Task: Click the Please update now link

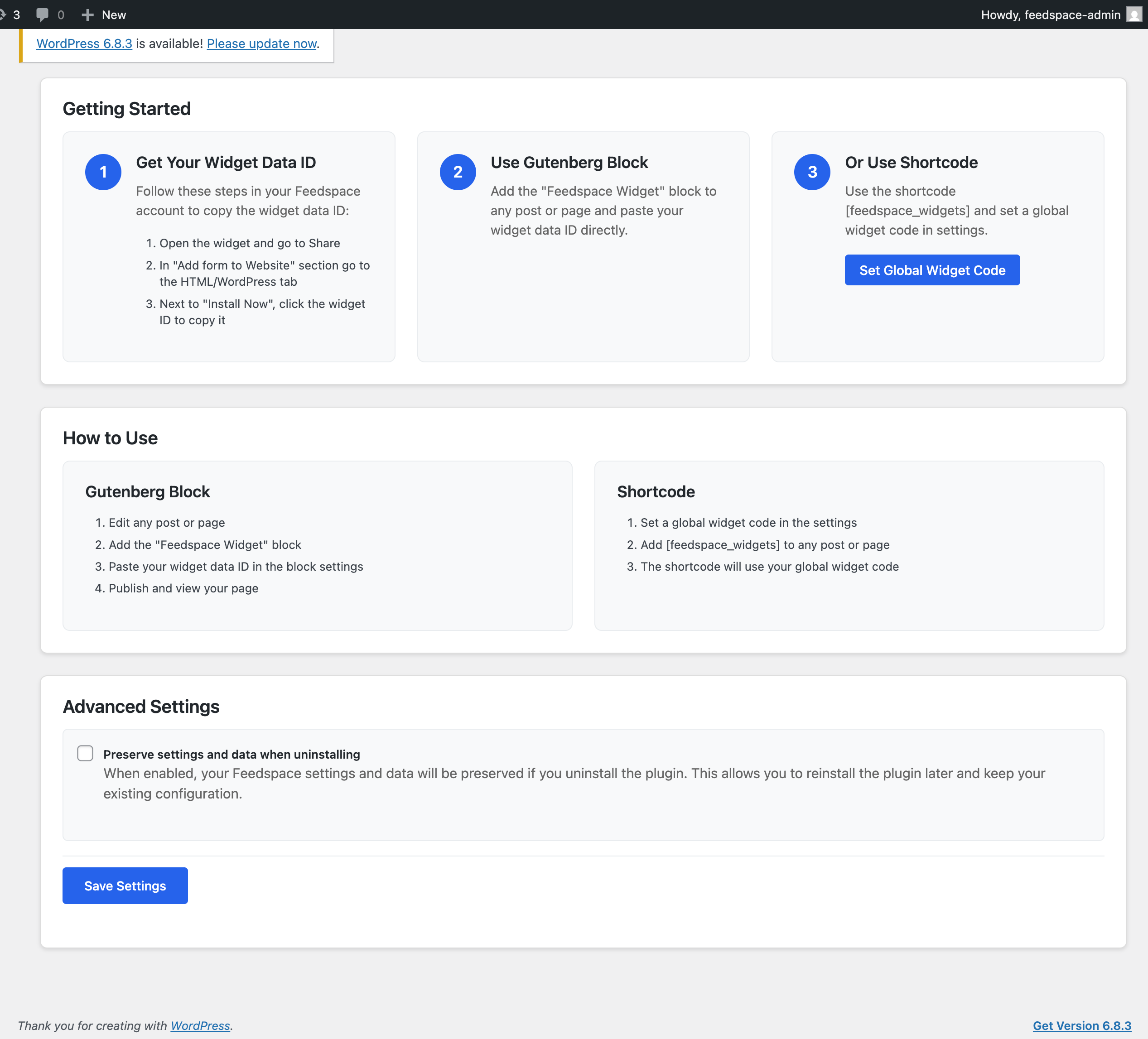Action: point(261,44)
